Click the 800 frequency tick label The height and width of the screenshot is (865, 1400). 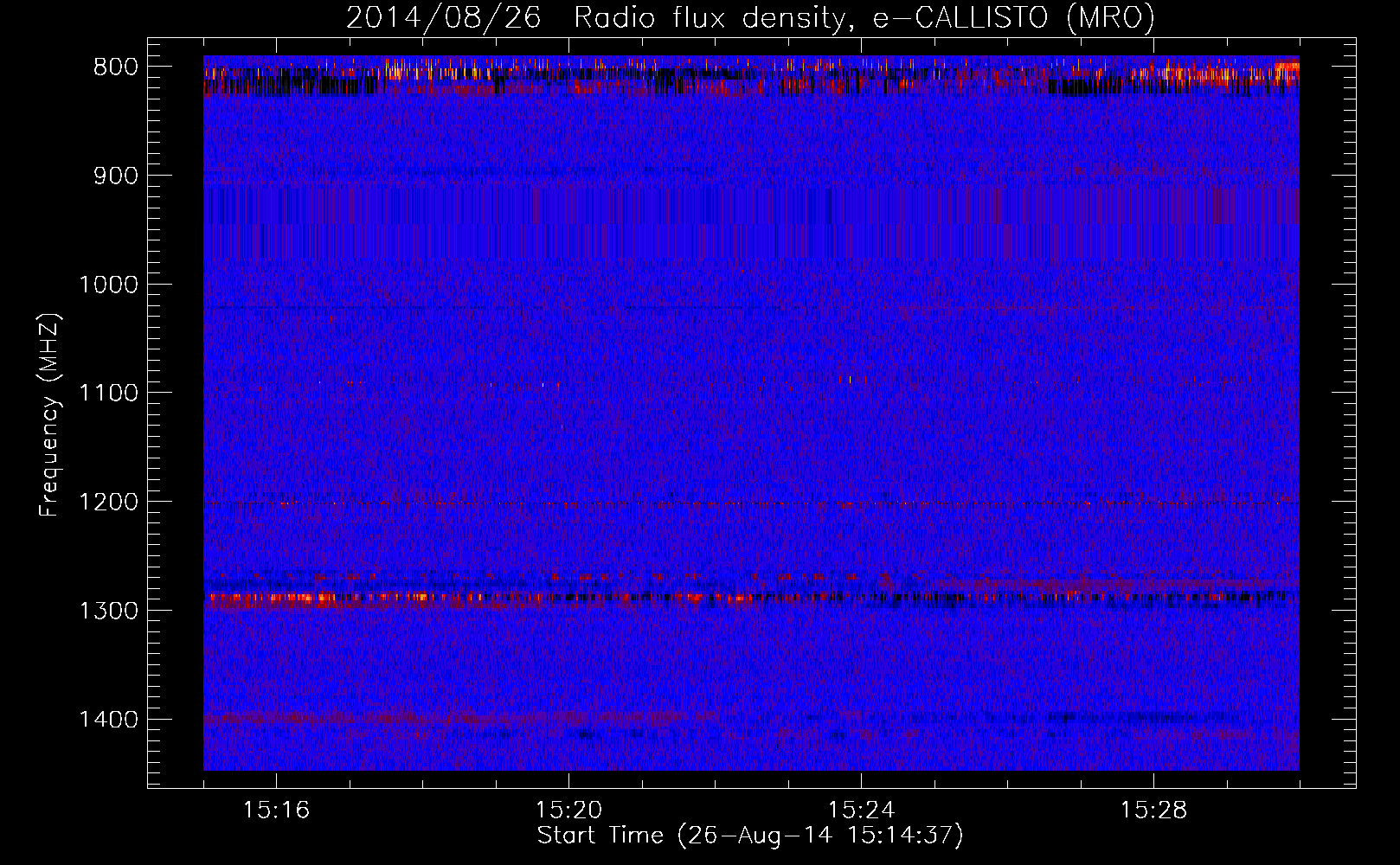coord(116,67)
